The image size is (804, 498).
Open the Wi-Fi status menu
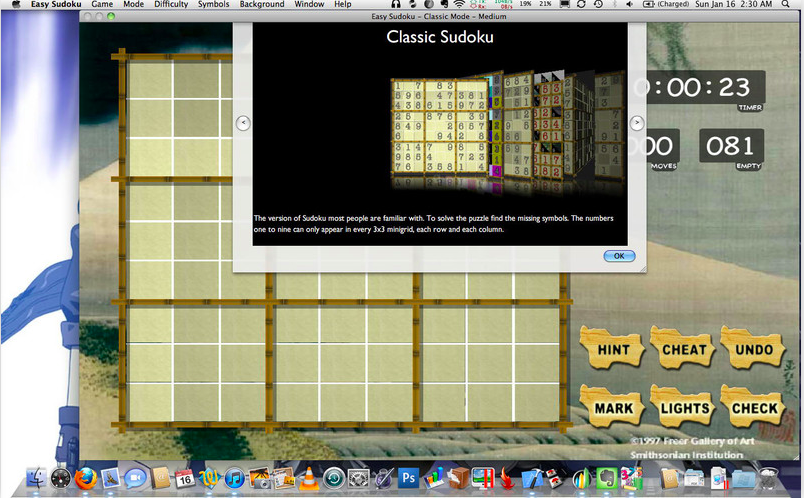coord(459,4)
